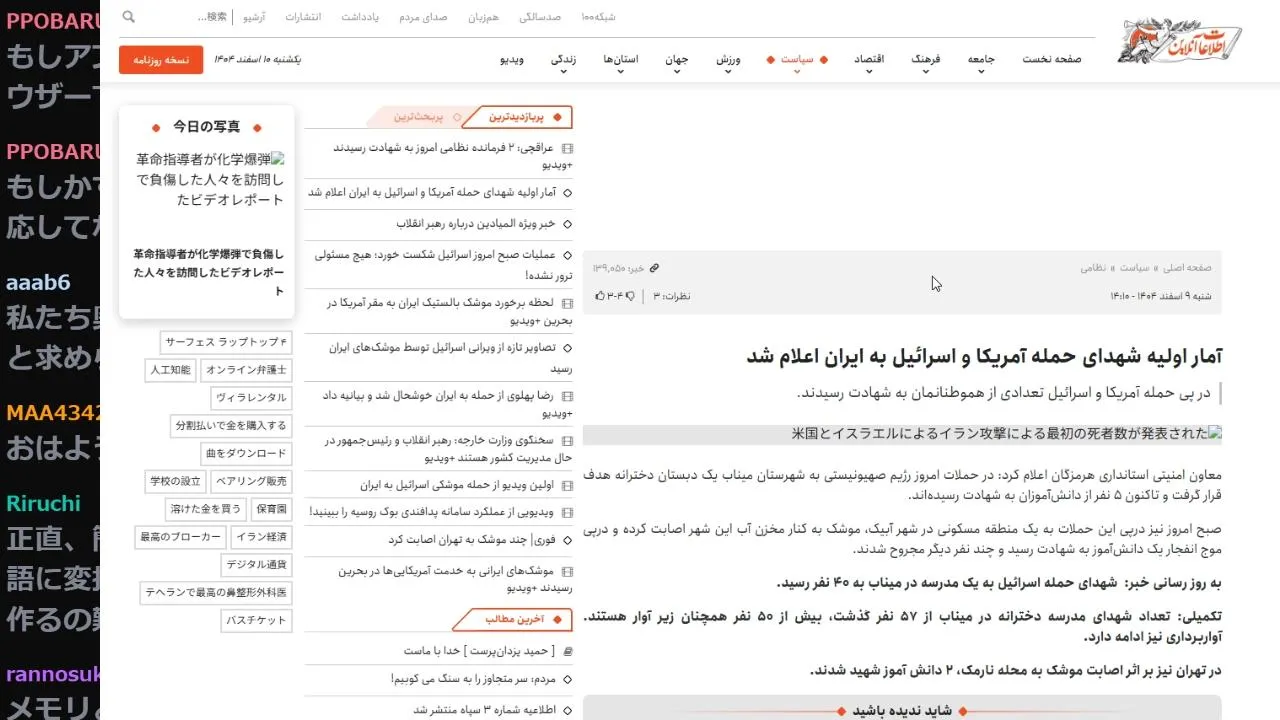Open the 曲をダウンロード tag
1280x720 pixels.
pyautogui.click(x=246, y=453)
